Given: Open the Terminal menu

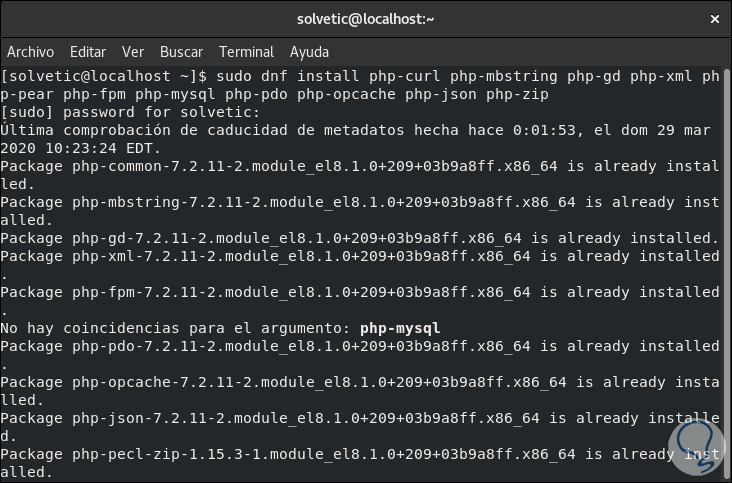Looking at the screenshot, I should (246, 52).
